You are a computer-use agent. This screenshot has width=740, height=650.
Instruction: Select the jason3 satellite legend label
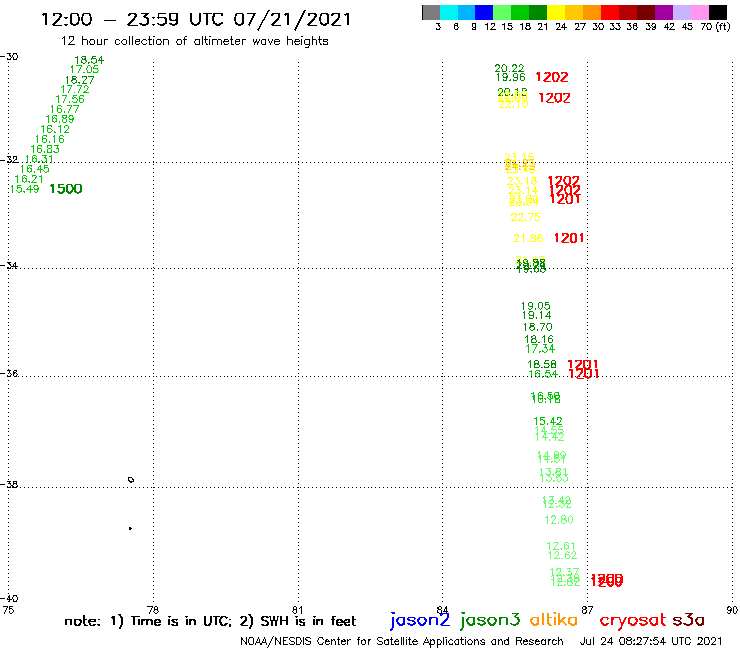tap(490, 620)
